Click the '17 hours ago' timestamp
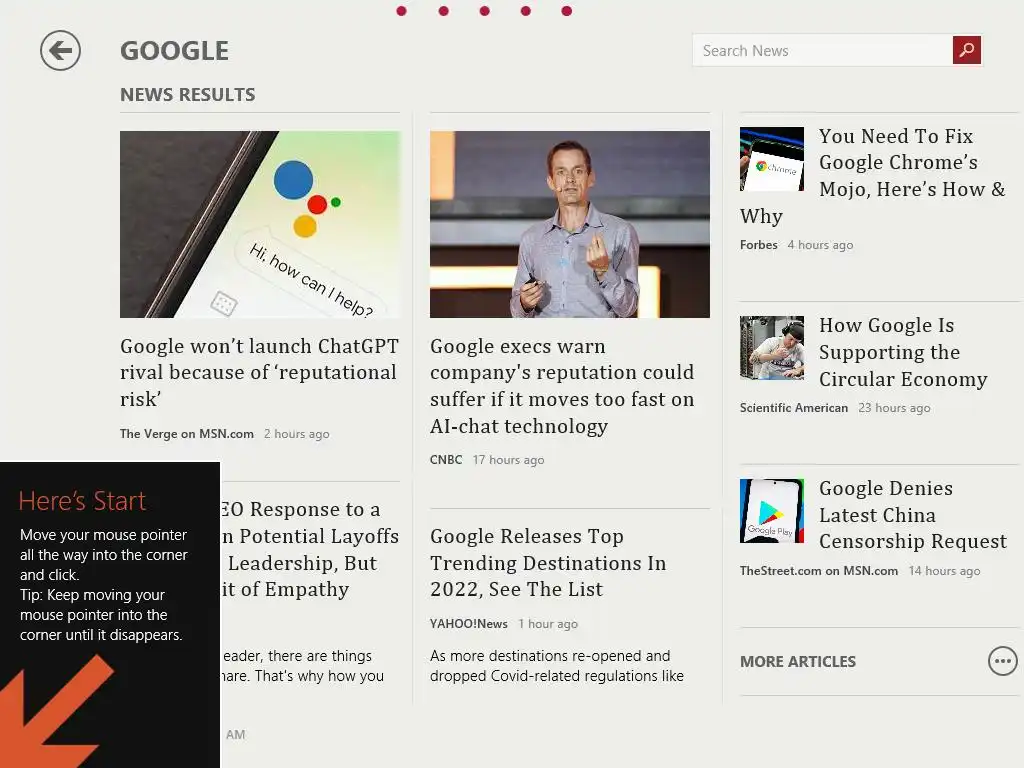This screenshot has height=768, width=1024. tap(508, 460)
